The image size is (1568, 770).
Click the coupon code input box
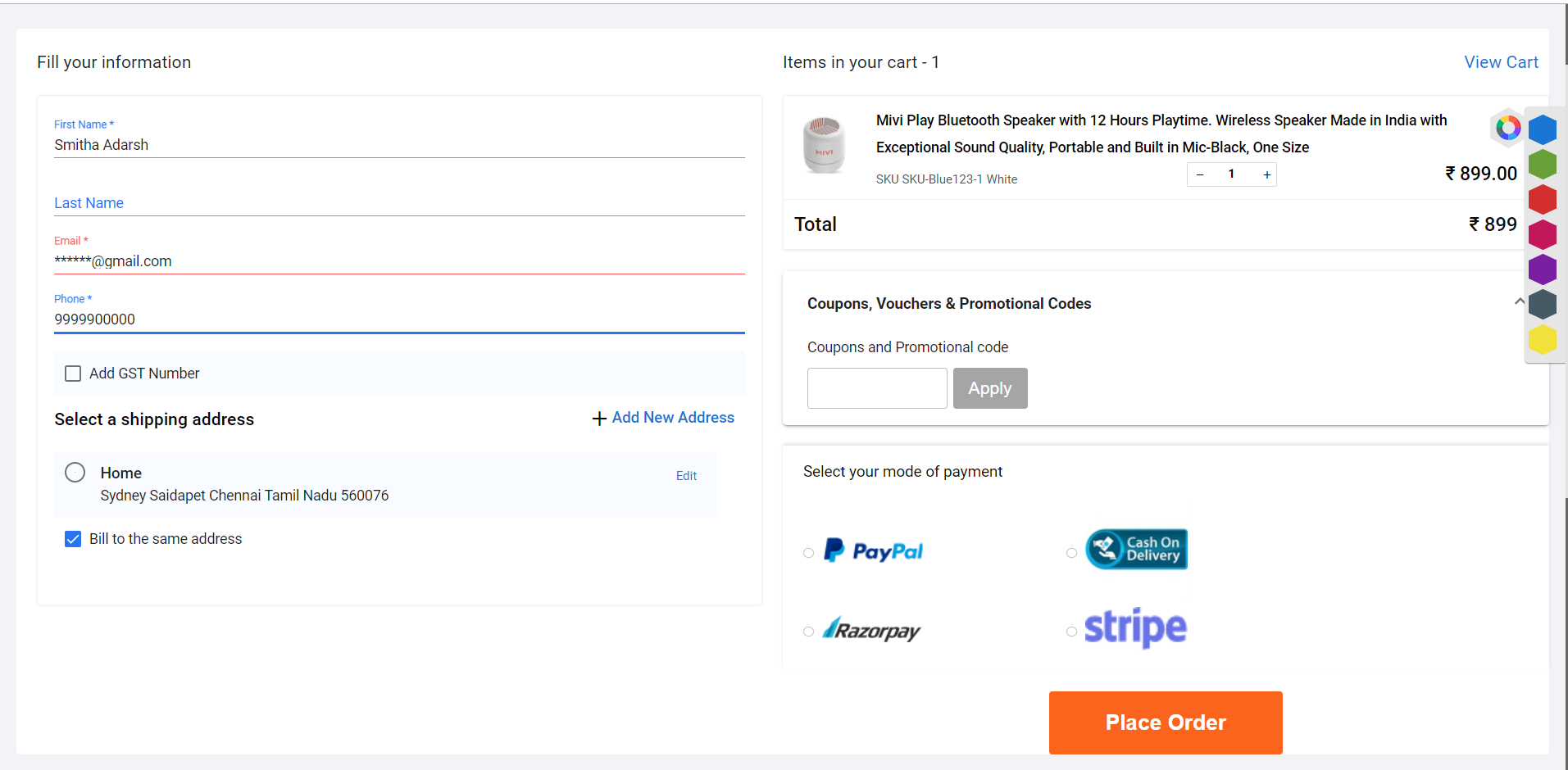pyautogui.click(x=877, y=388)
